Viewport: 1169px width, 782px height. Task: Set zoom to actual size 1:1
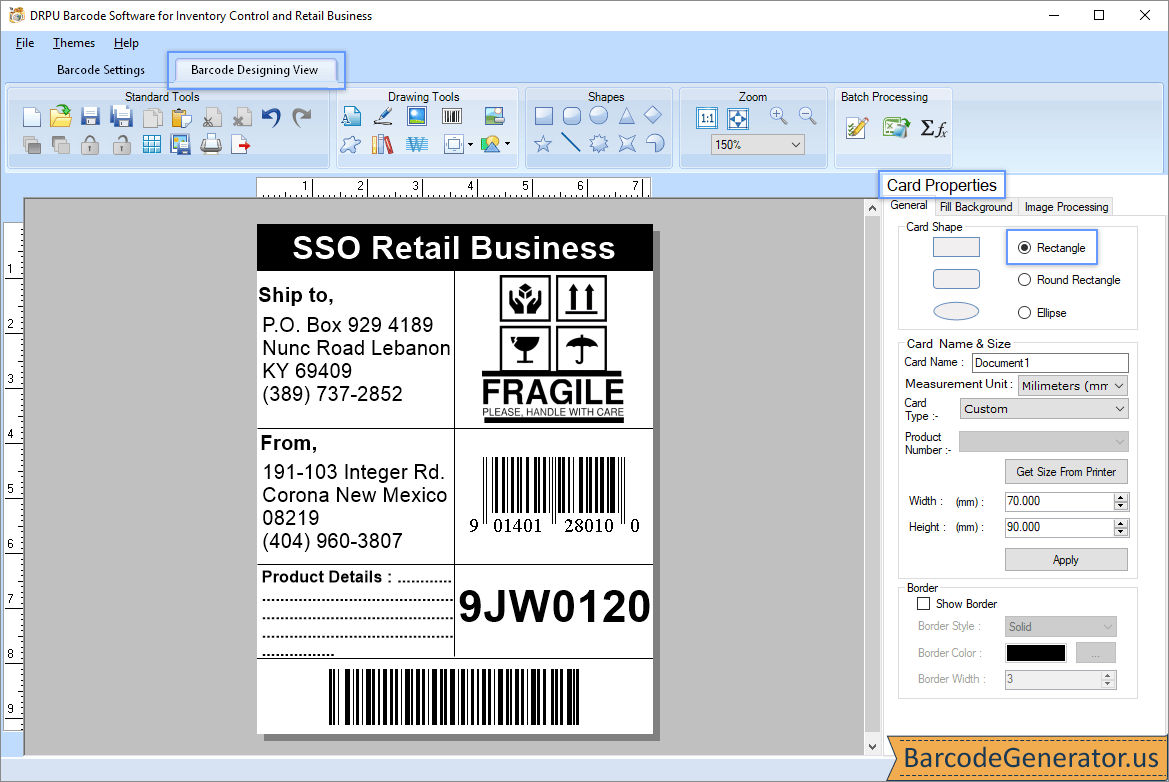tap(707, 118)
